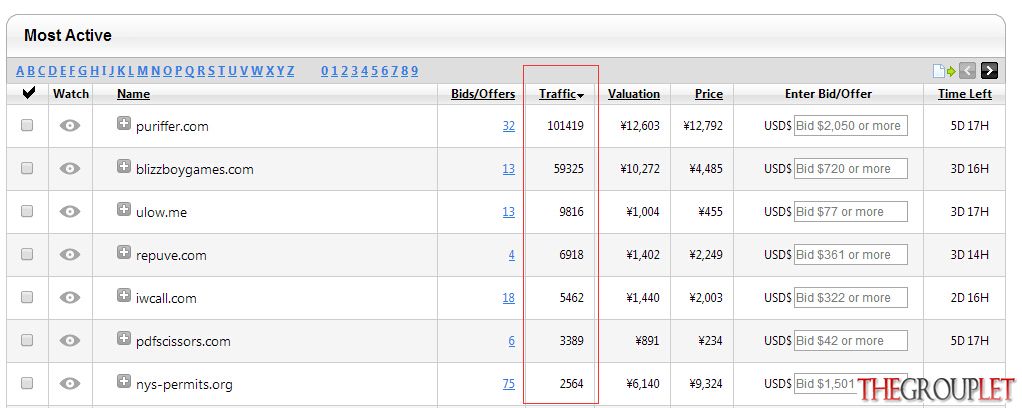Click the greyed previous page arrow
1022x408 pixels.
click(967, 70)
